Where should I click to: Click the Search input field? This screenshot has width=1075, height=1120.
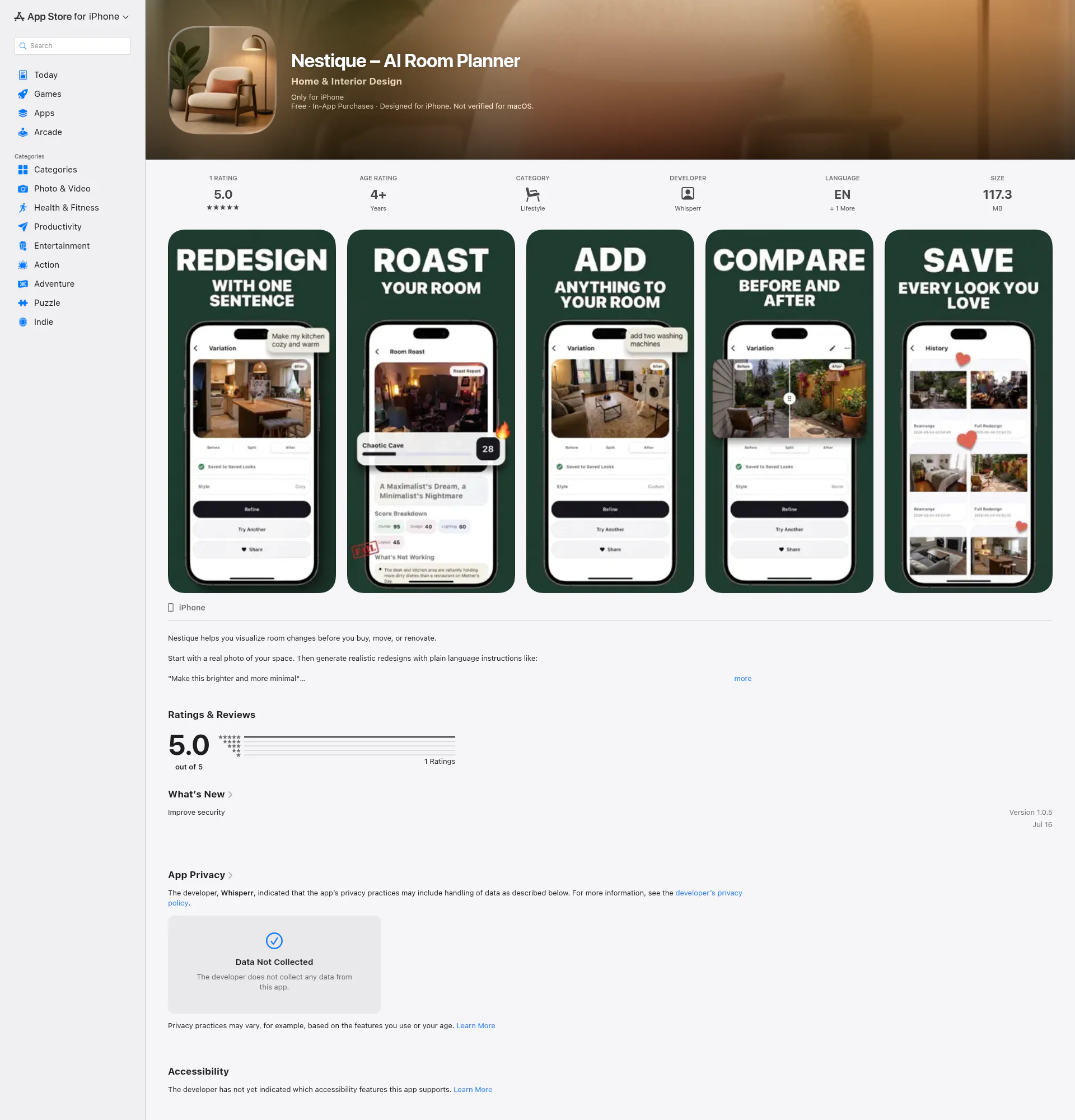click(x=73, y=46)
